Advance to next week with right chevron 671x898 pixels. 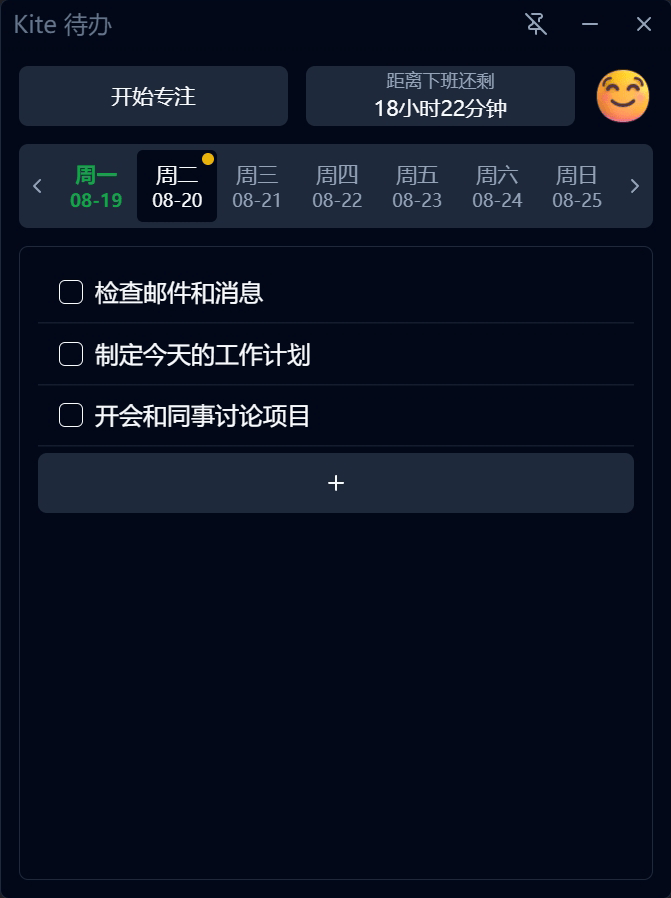[634, 186]
